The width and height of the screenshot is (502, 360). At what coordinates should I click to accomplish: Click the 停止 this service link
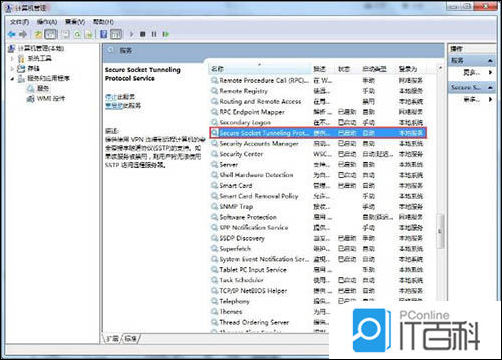tap(110, 97)
